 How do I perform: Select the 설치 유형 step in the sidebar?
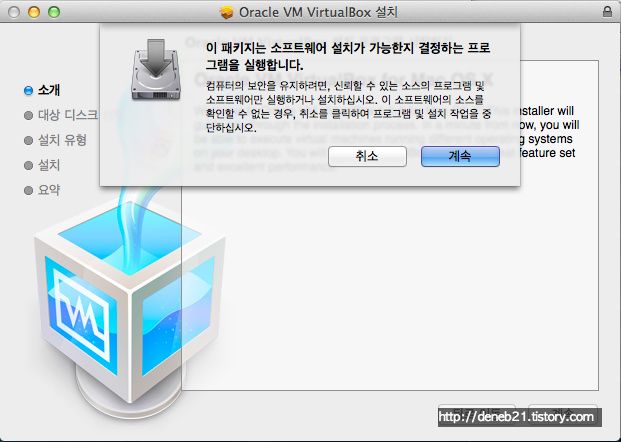point(62,140)
